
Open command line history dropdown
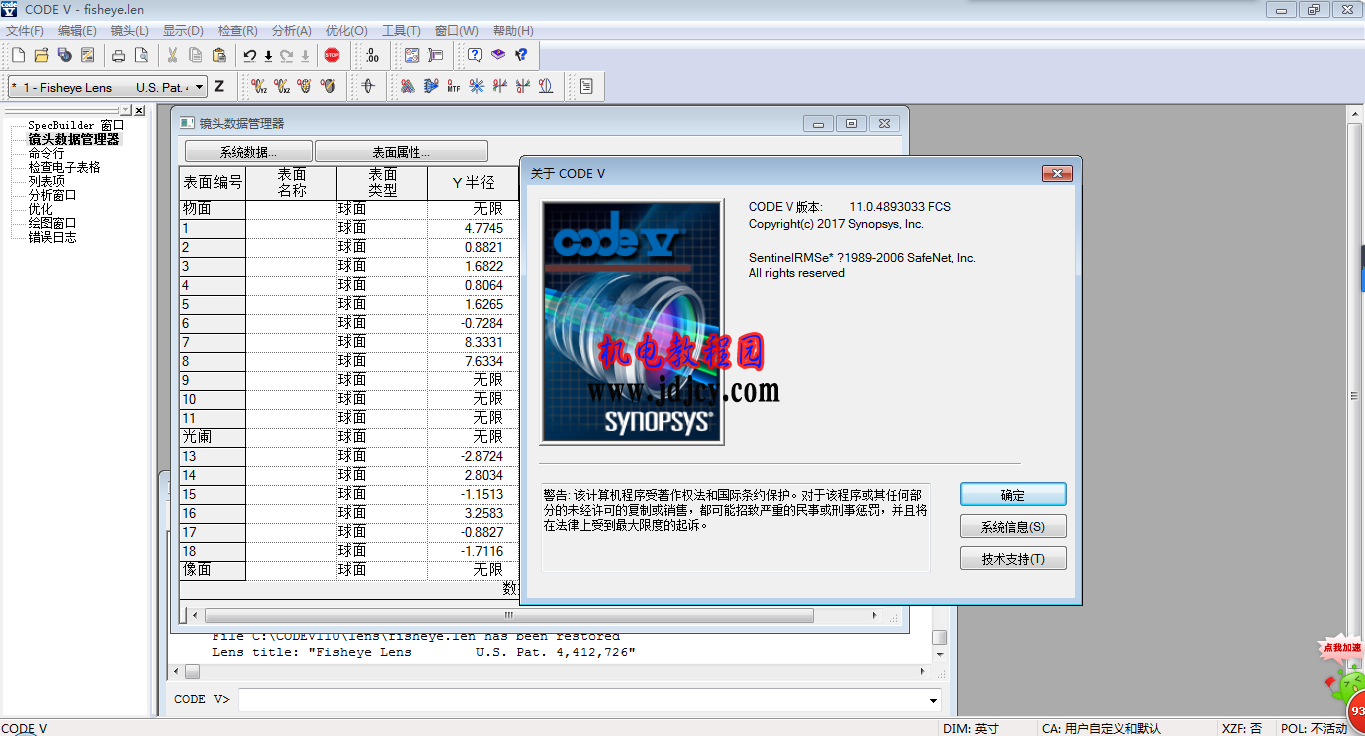[x=934, y=700]
